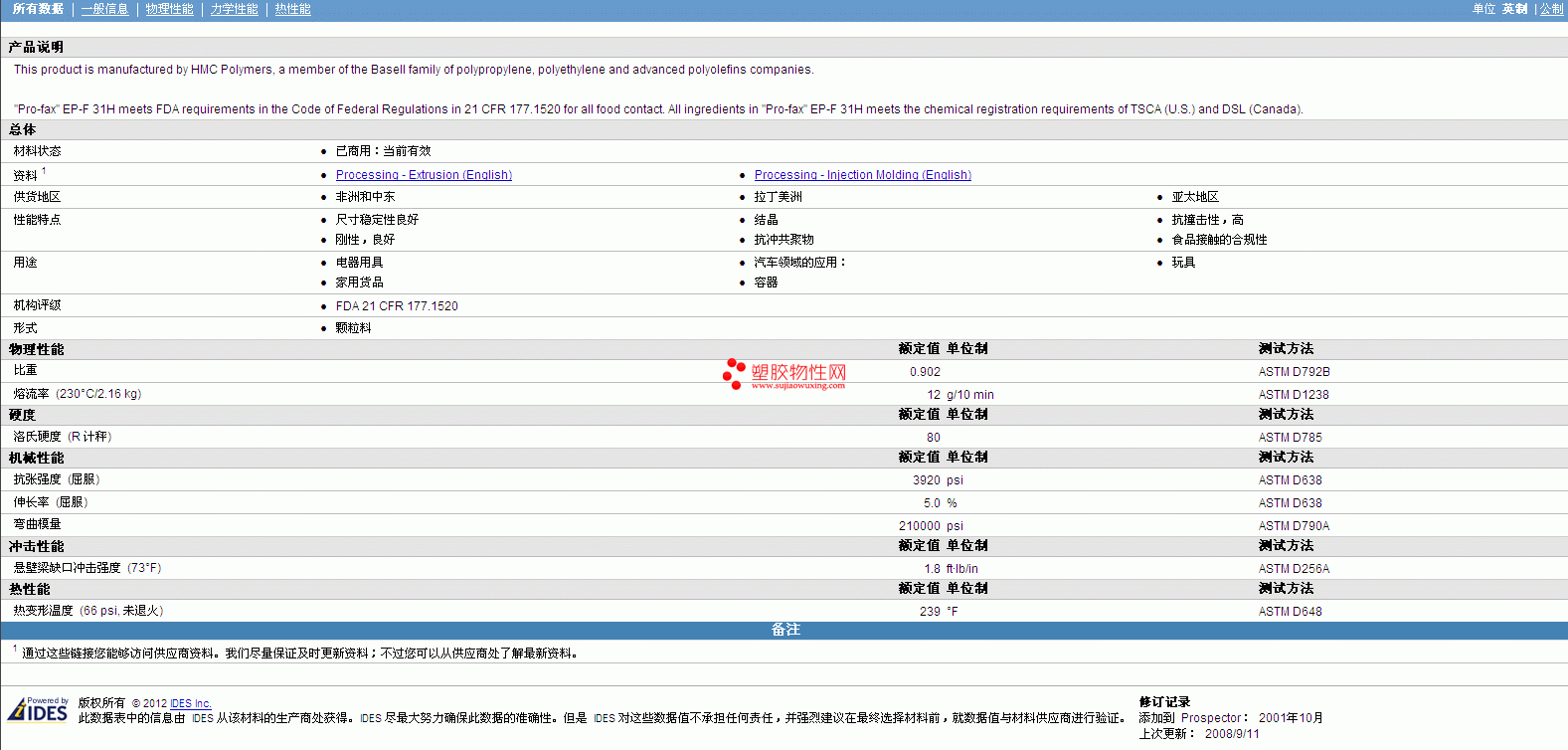This screenshot has width=1568, height=750.
Task: Click the 容器 use entry
Action: tap(766, 282)
